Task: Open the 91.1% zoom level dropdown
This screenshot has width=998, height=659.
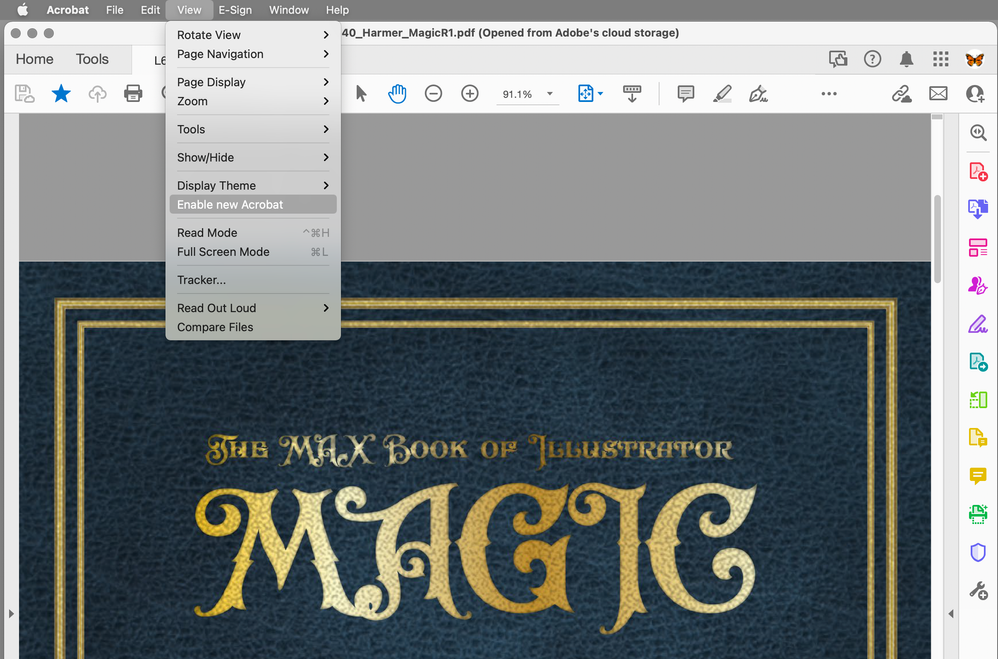Action: 550,94
